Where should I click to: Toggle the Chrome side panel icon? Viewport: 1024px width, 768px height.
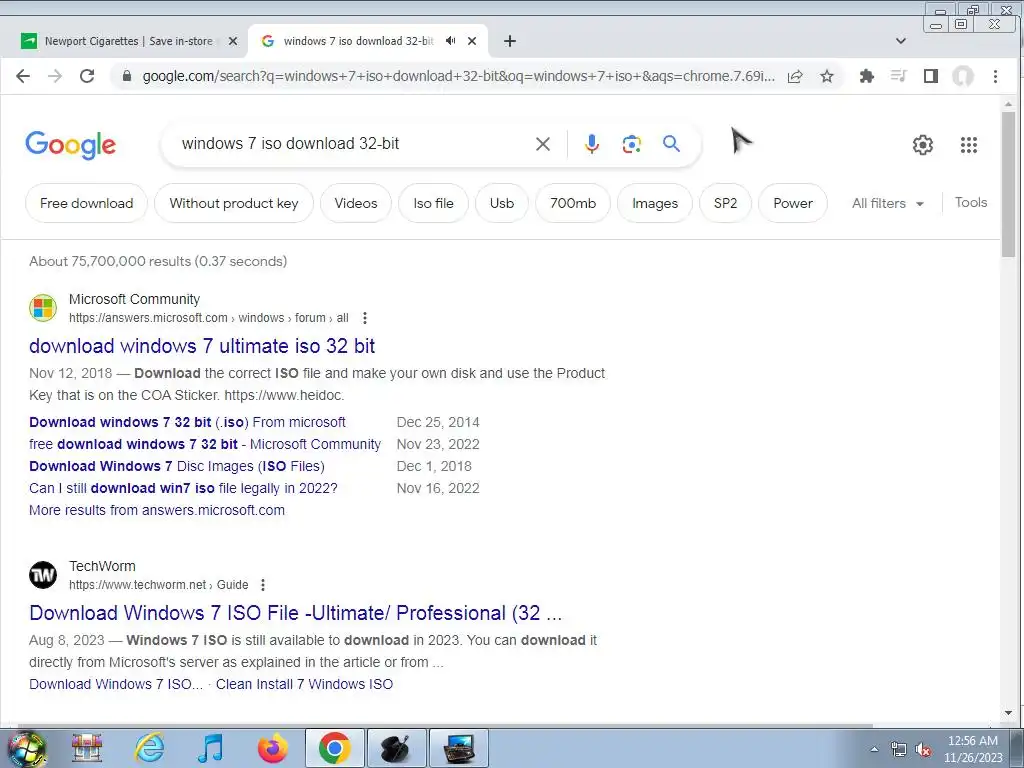[x=931, y=76]
